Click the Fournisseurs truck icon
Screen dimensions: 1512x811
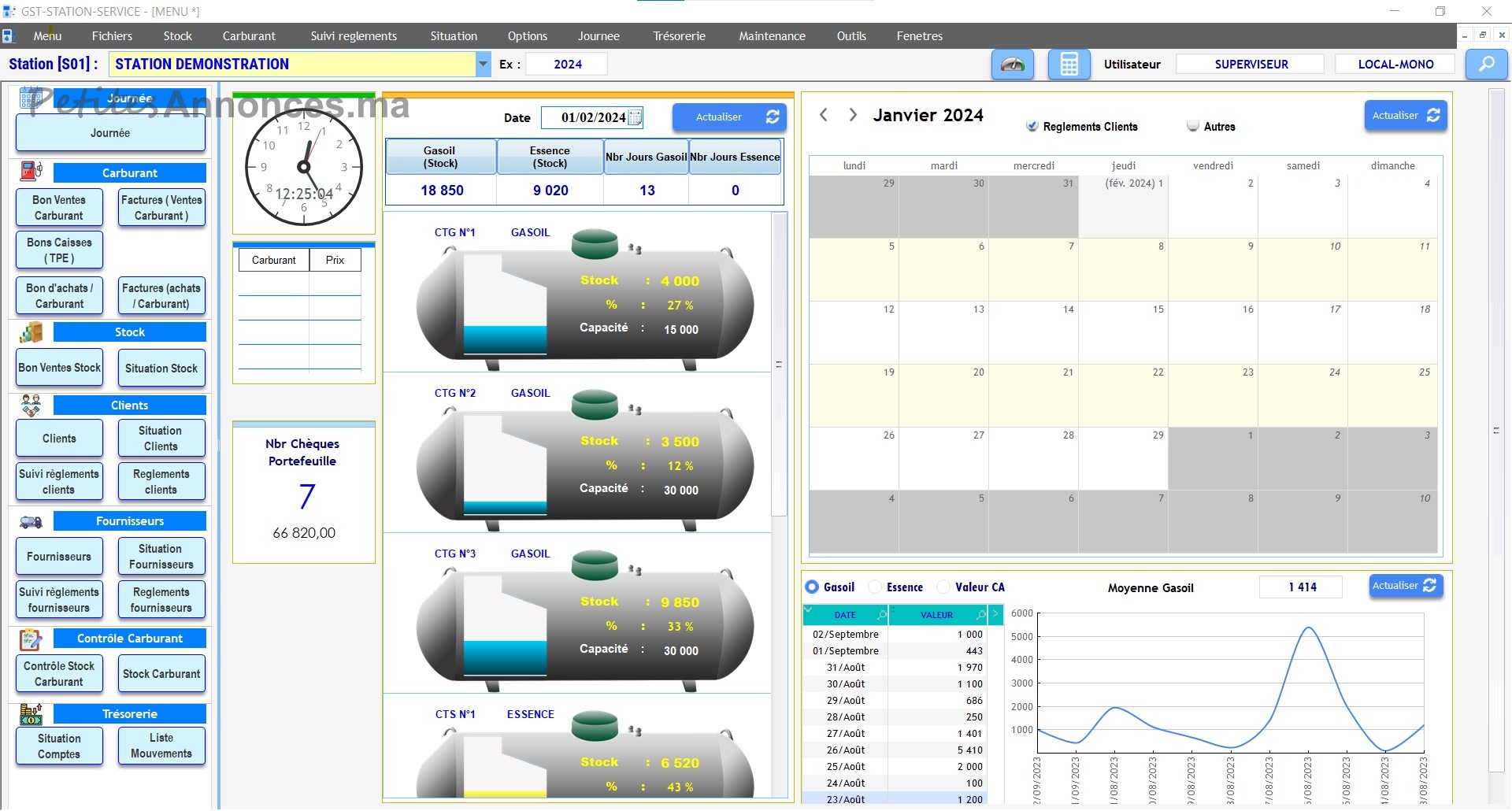[31, 521]
